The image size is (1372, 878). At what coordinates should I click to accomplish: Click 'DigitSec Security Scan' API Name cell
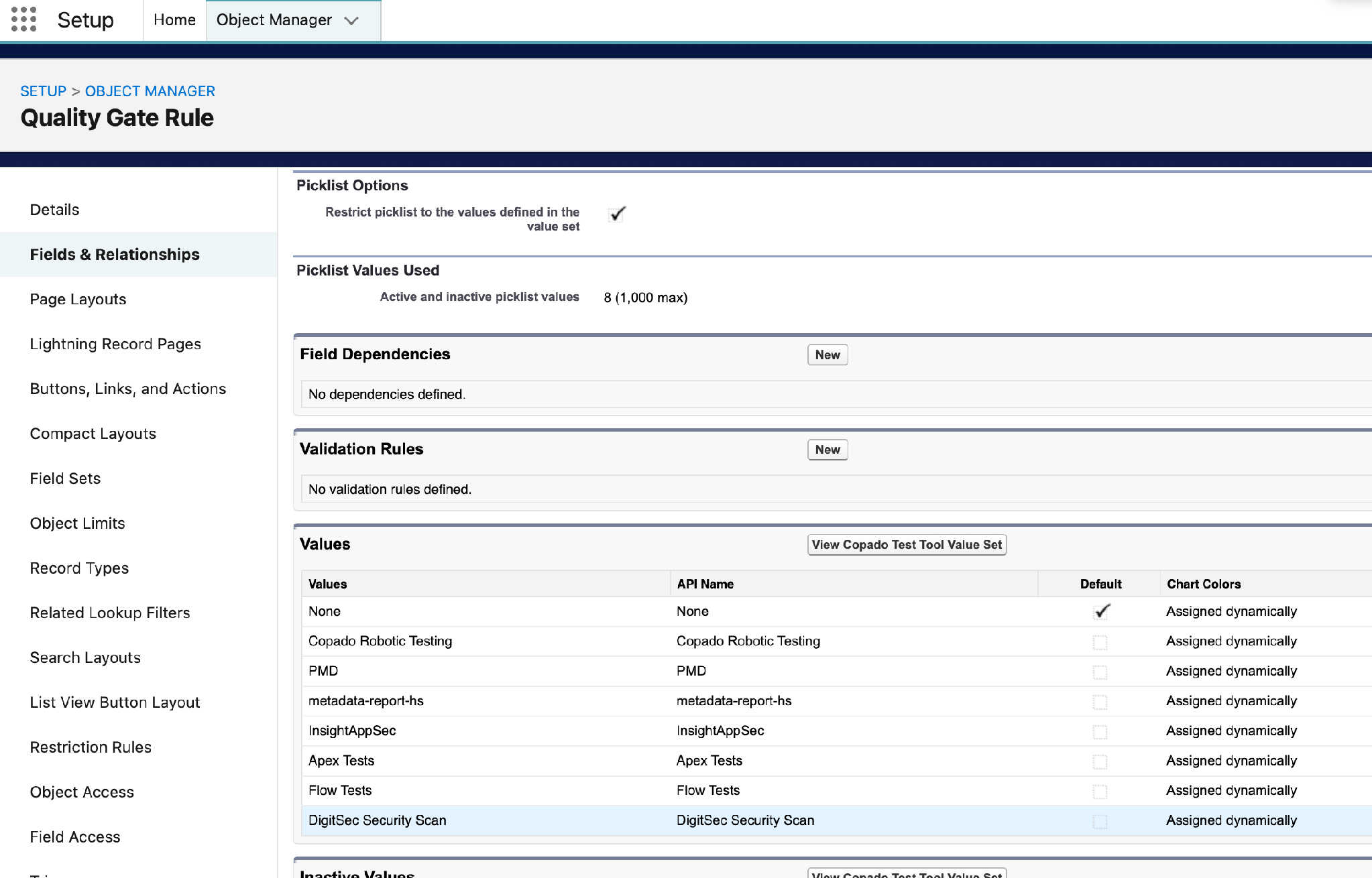[746, 820]
